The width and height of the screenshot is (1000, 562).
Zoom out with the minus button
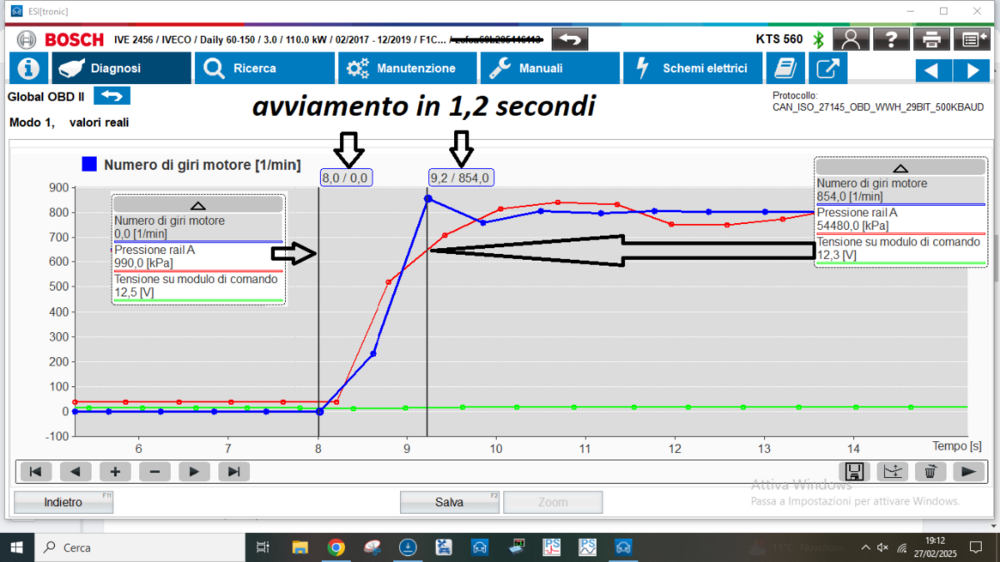[x=154, y=471]
